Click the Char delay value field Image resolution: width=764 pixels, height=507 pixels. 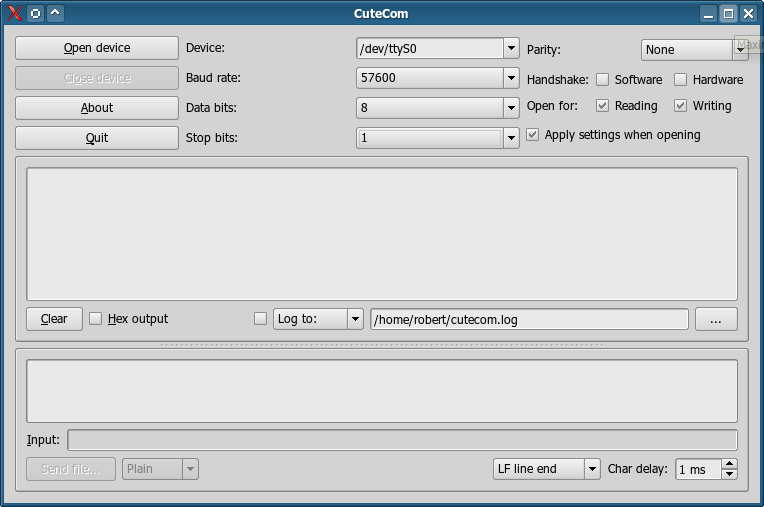point(698,469)
